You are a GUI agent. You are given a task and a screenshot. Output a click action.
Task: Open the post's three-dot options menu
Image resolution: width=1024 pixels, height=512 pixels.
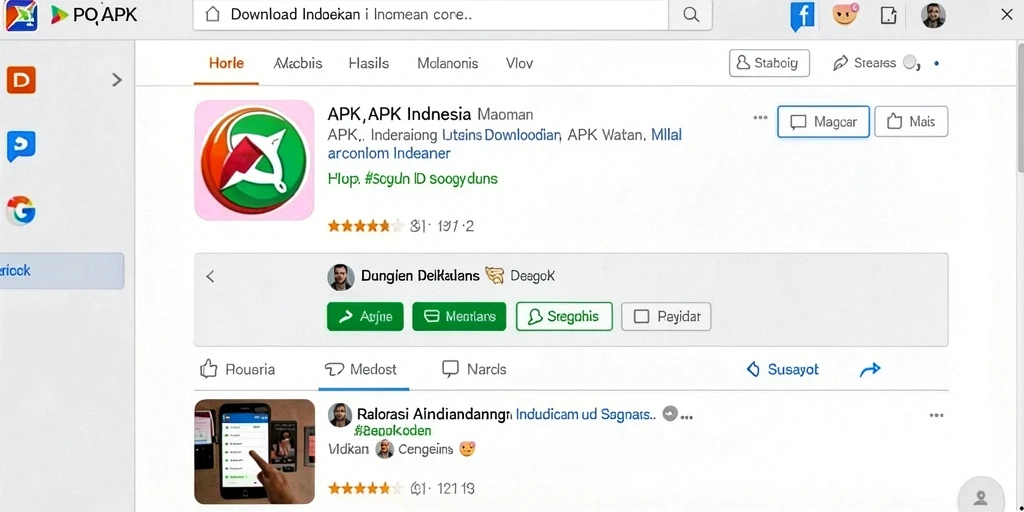click(x=936, y=415)
